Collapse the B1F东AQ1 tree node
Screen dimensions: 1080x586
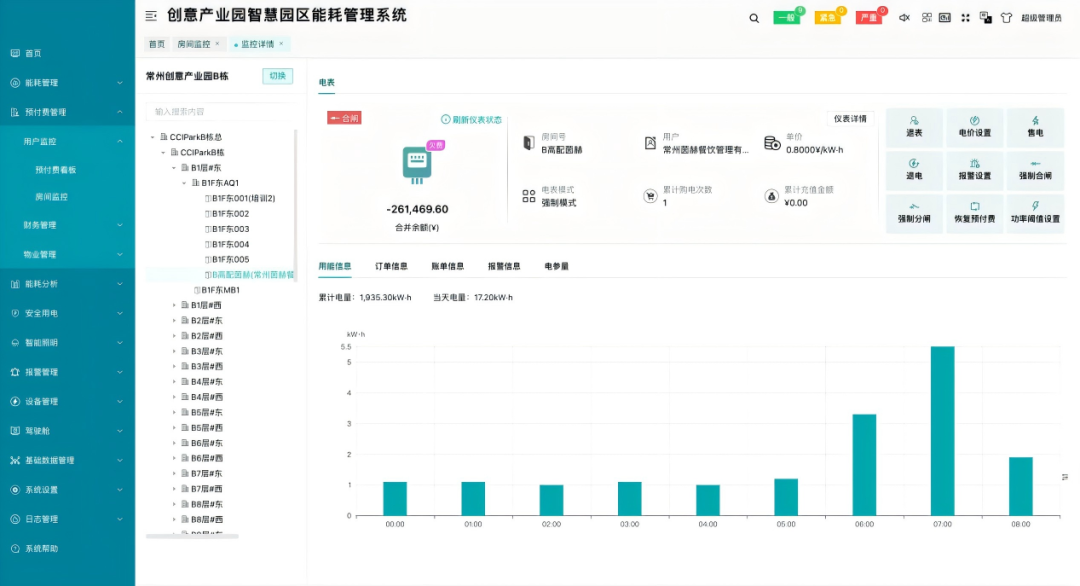(185, 183)
